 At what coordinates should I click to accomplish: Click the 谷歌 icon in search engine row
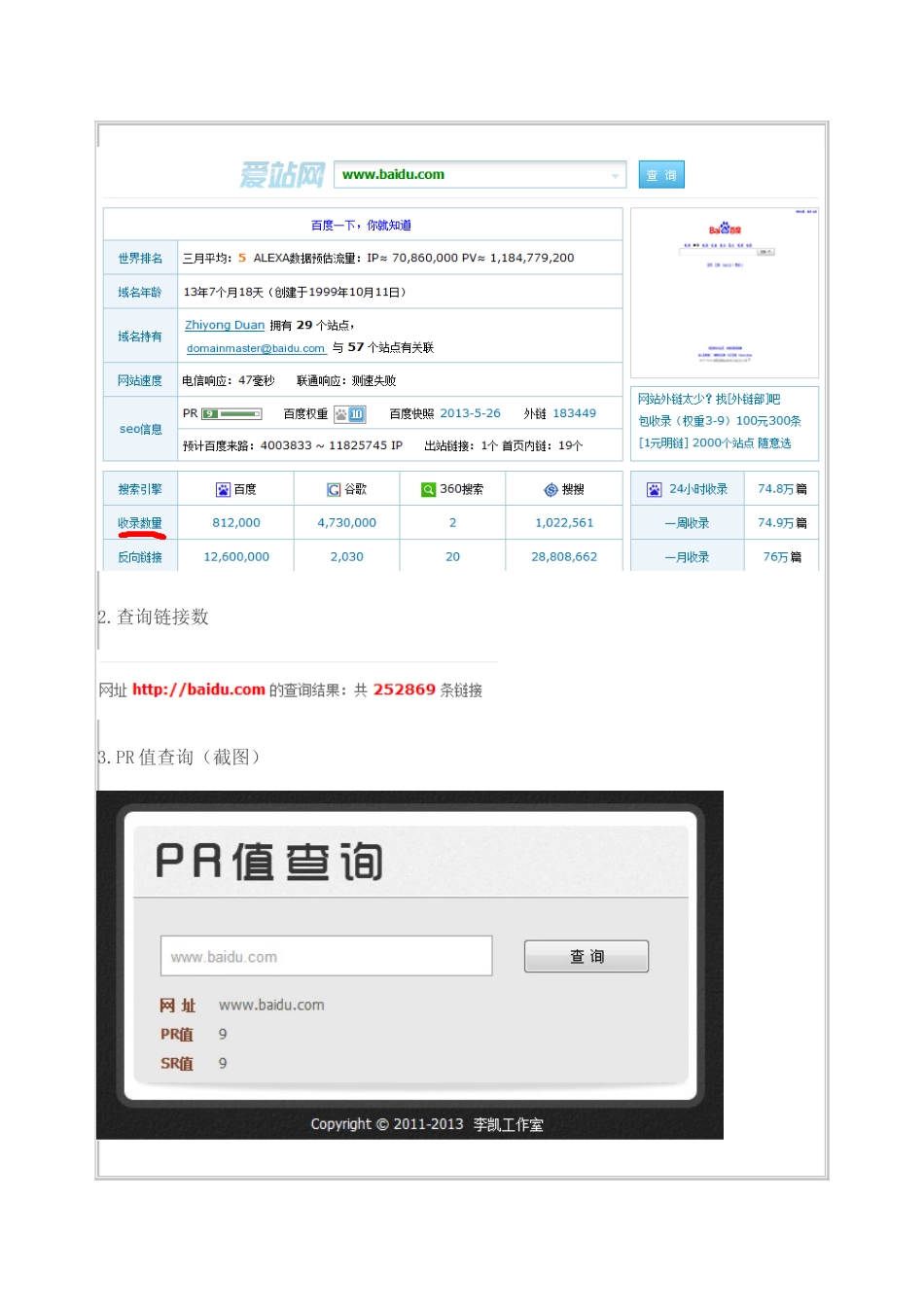coord(334,489)
